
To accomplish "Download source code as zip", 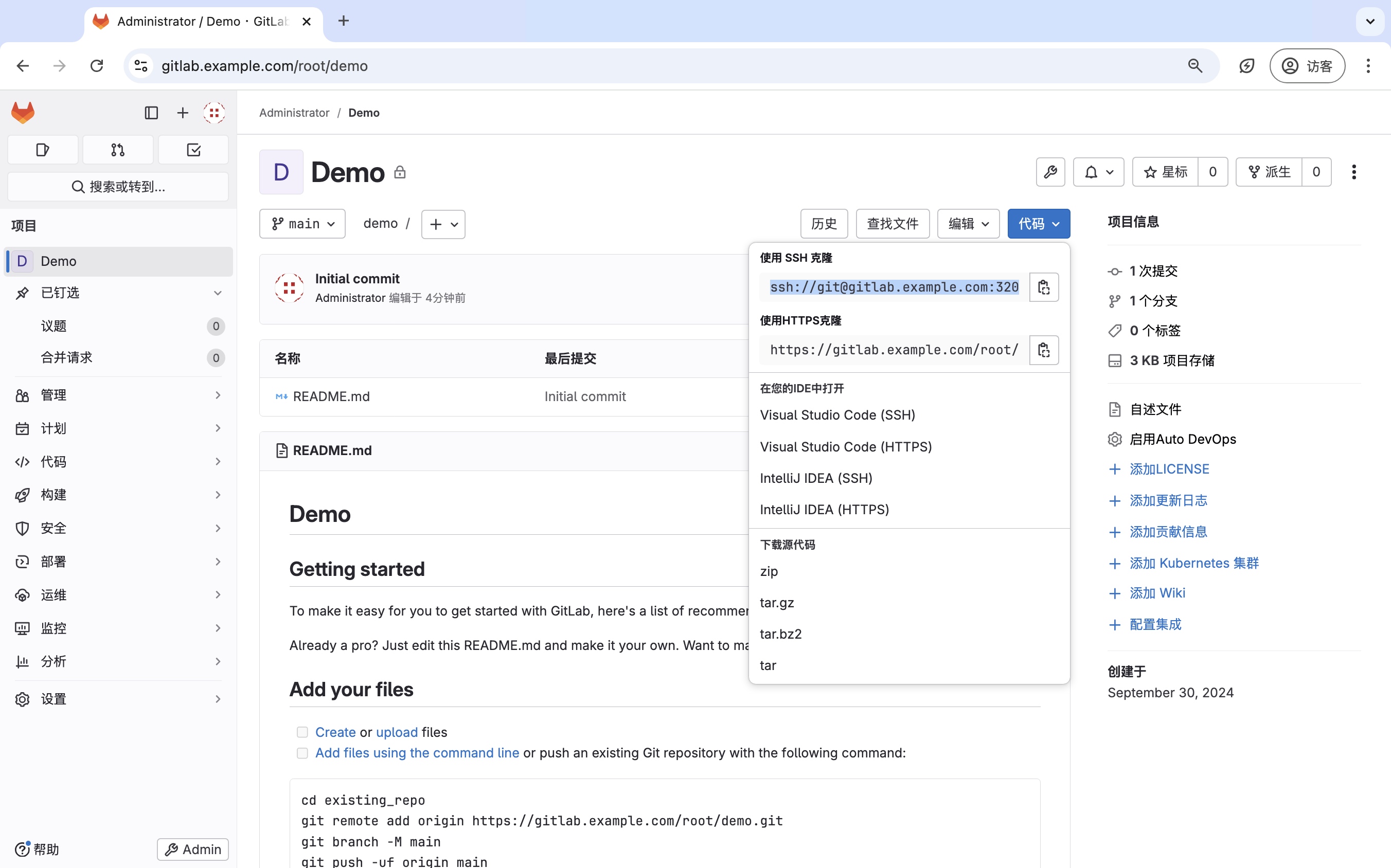I will pos(909,571).
